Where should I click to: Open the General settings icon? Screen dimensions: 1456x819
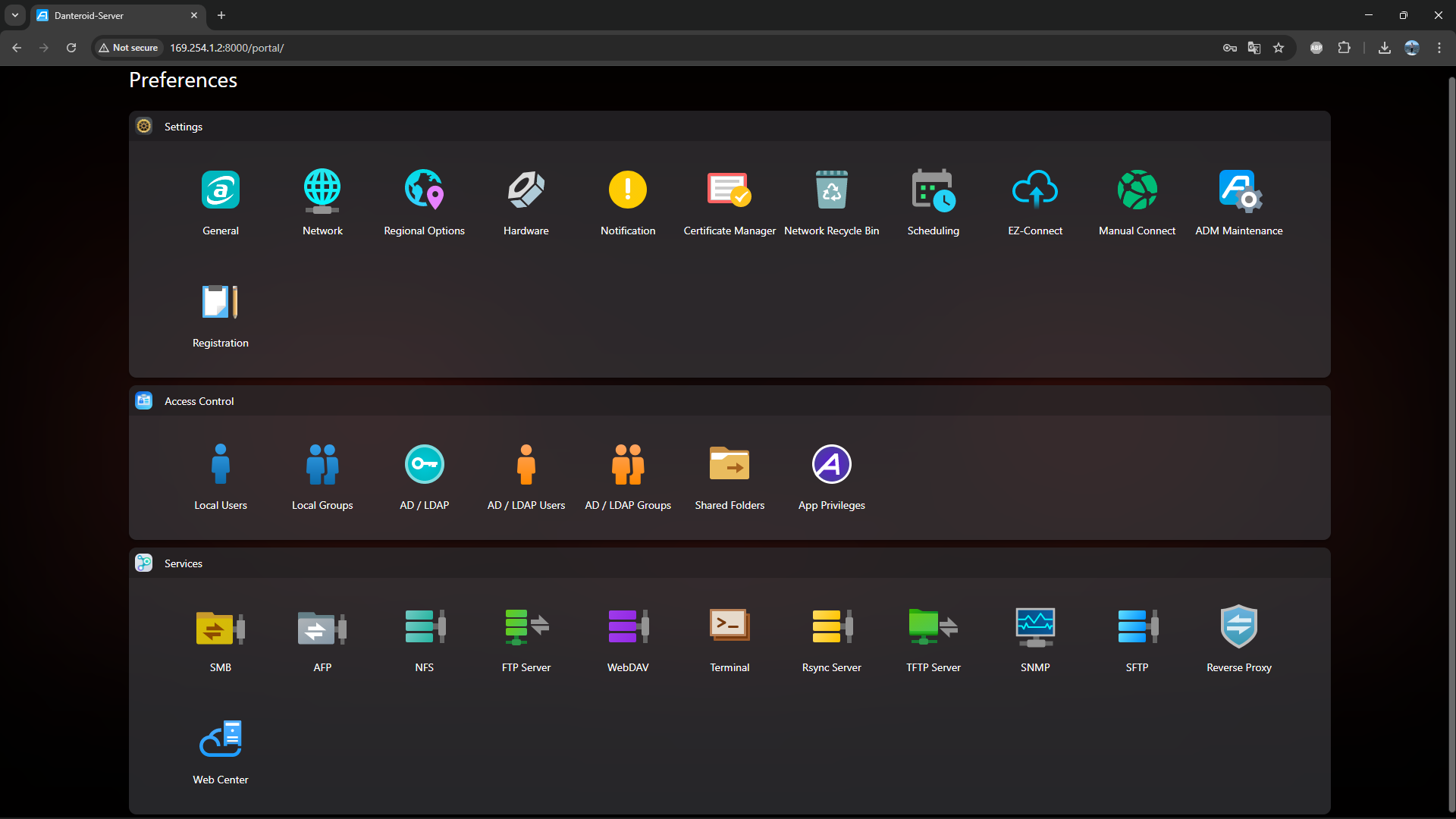220,190
